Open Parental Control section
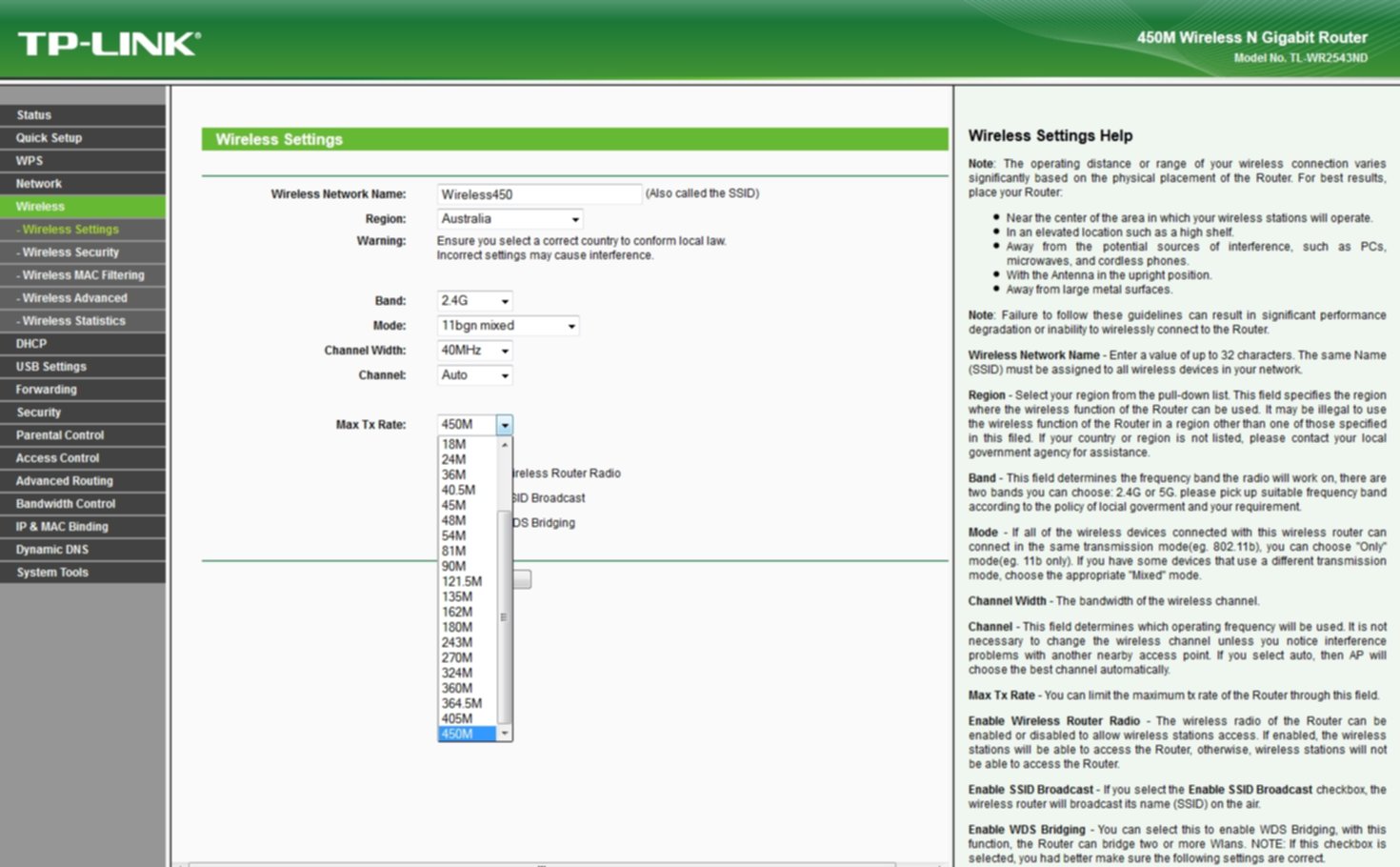The width and height of the screenshot is (1400, 867). point(83,435)
